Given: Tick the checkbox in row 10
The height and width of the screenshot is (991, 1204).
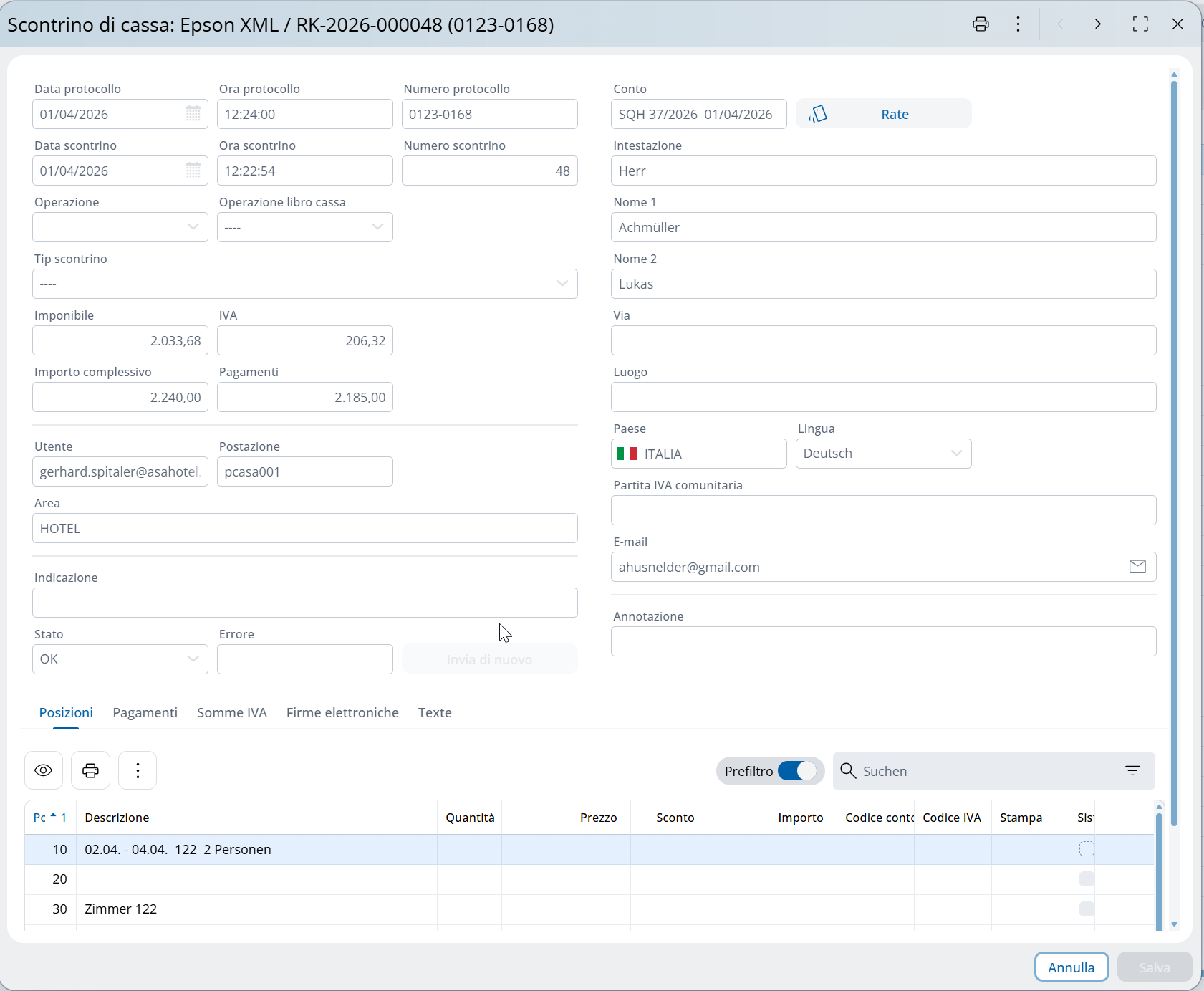Looking at the screenshot, I should pos(1087,849).
